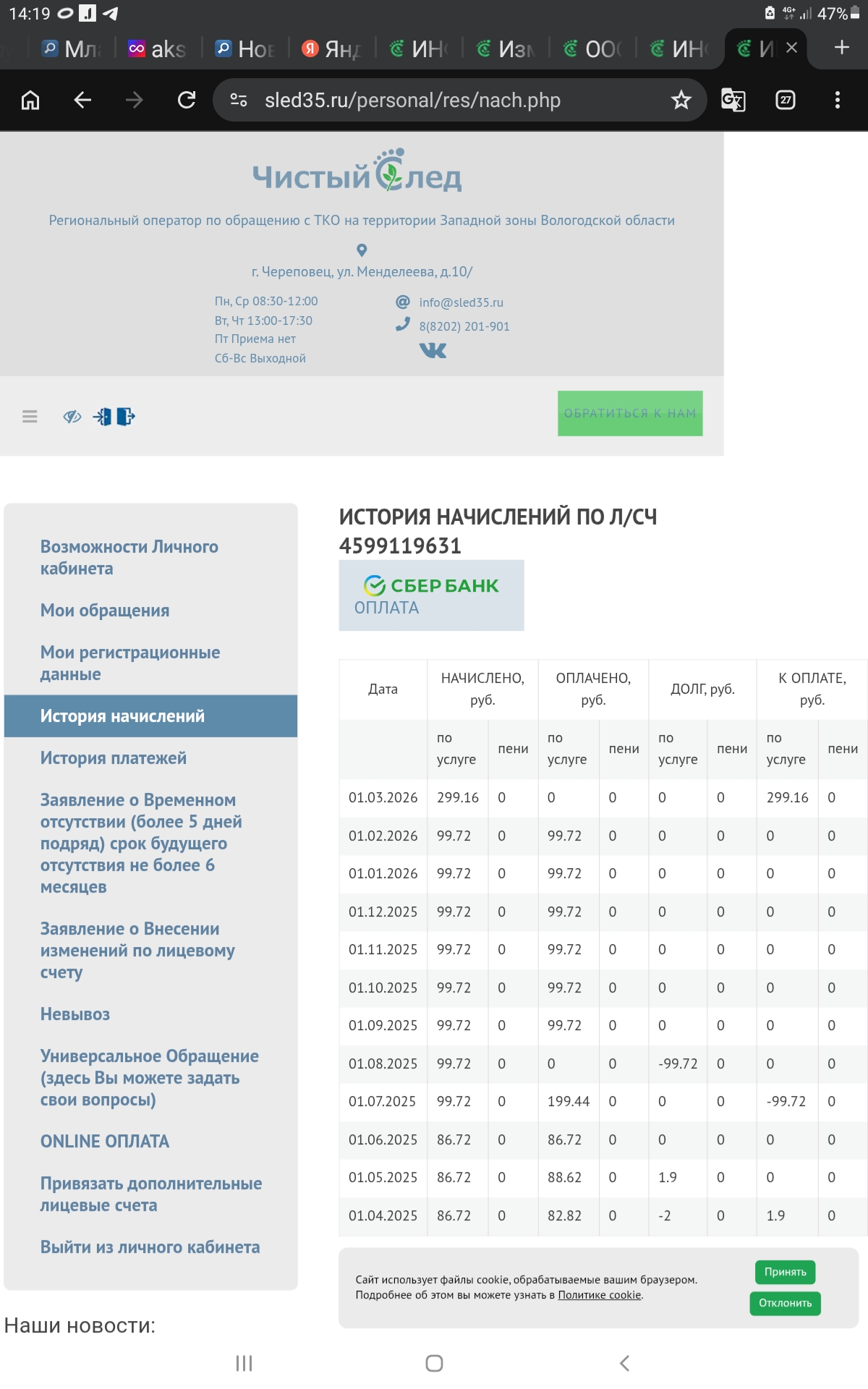Open the hamburger menu on the site
The height and width of the screenshot is (1389, 868).
(30, 417)
